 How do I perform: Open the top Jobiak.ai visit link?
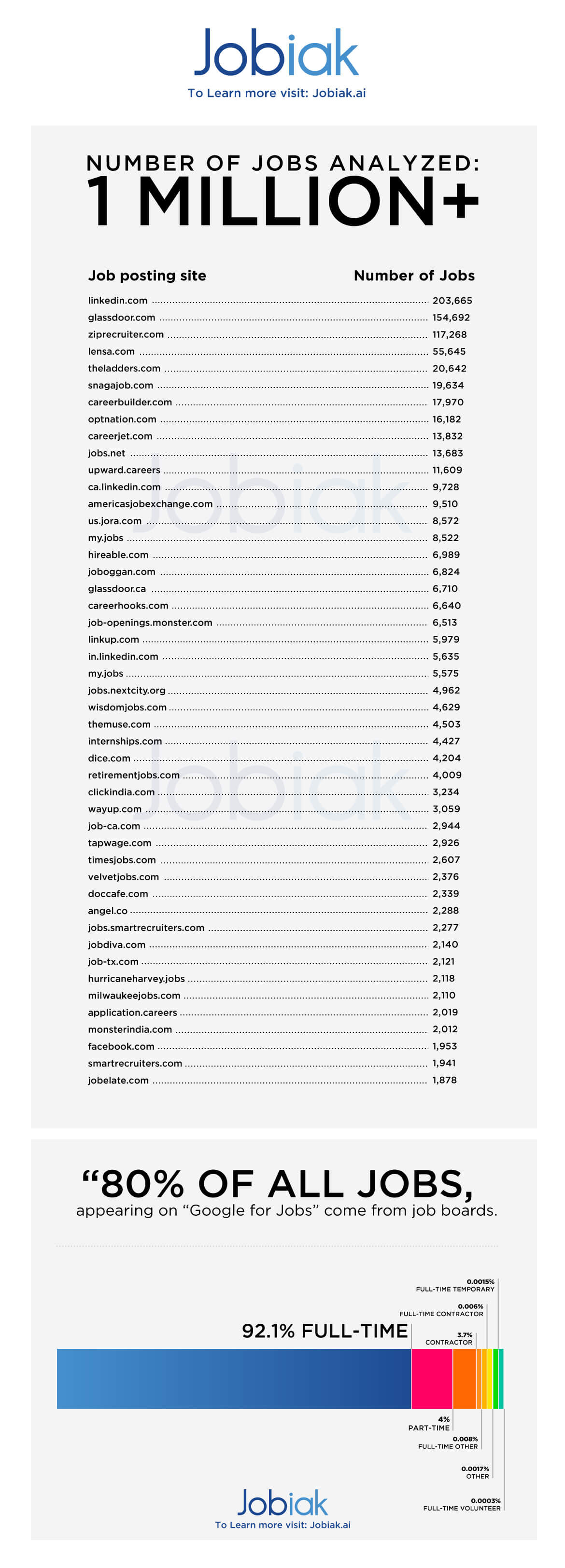[276, 93]
